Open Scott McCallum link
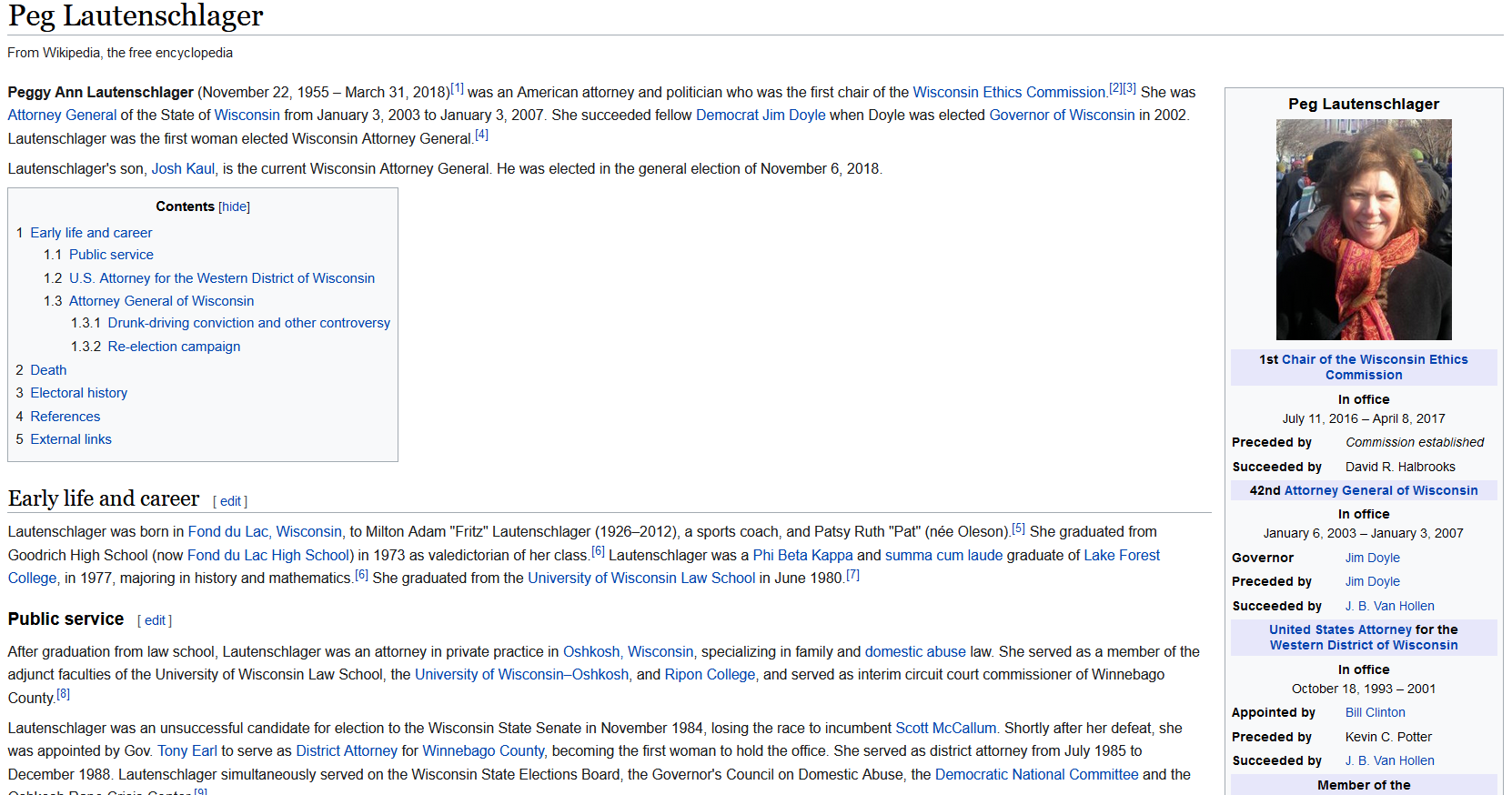 pyautogui.click(x=945, y=729)
